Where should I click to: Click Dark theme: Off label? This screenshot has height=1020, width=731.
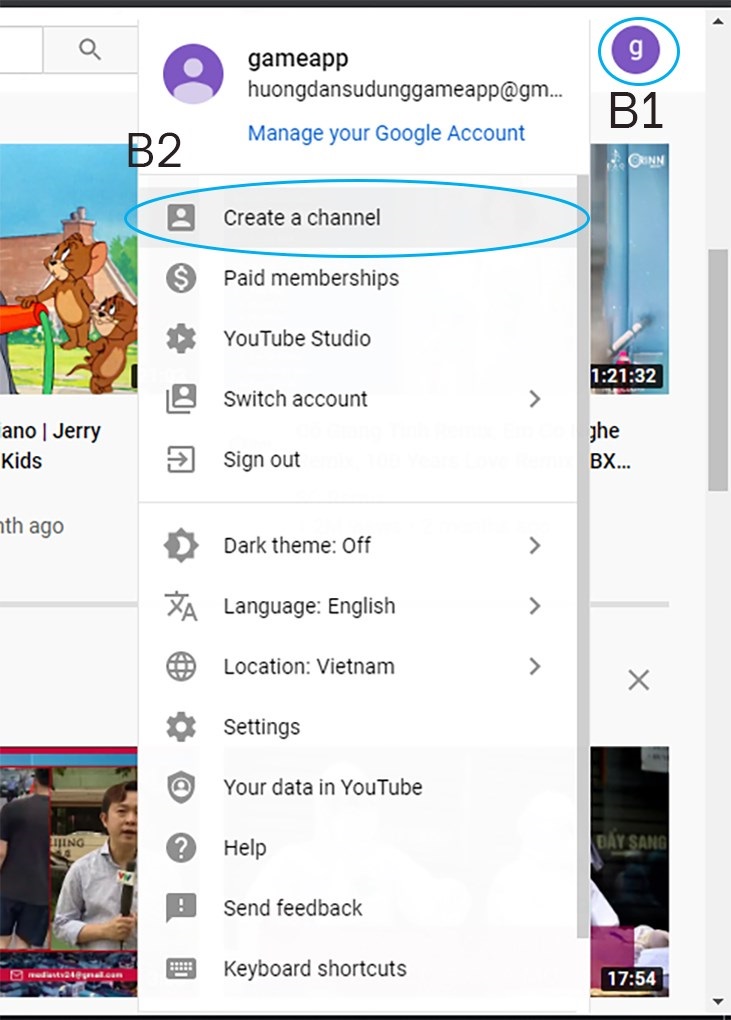297,545
